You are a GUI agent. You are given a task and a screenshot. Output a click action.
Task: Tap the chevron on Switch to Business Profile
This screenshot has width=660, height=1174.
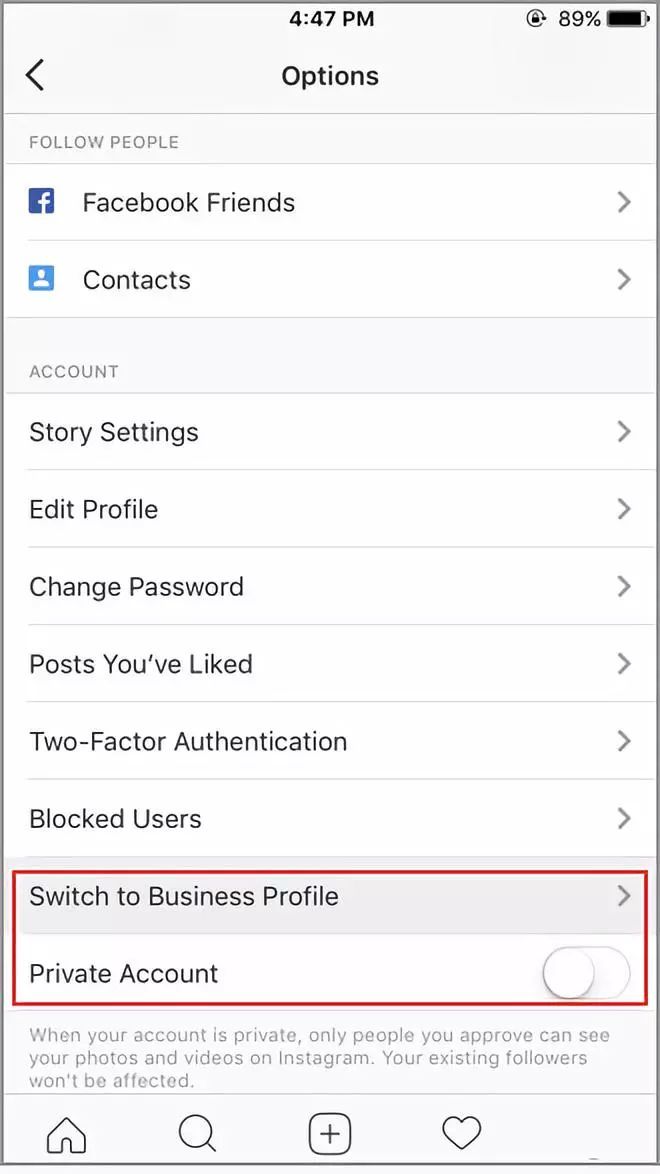tap(623, 895)
